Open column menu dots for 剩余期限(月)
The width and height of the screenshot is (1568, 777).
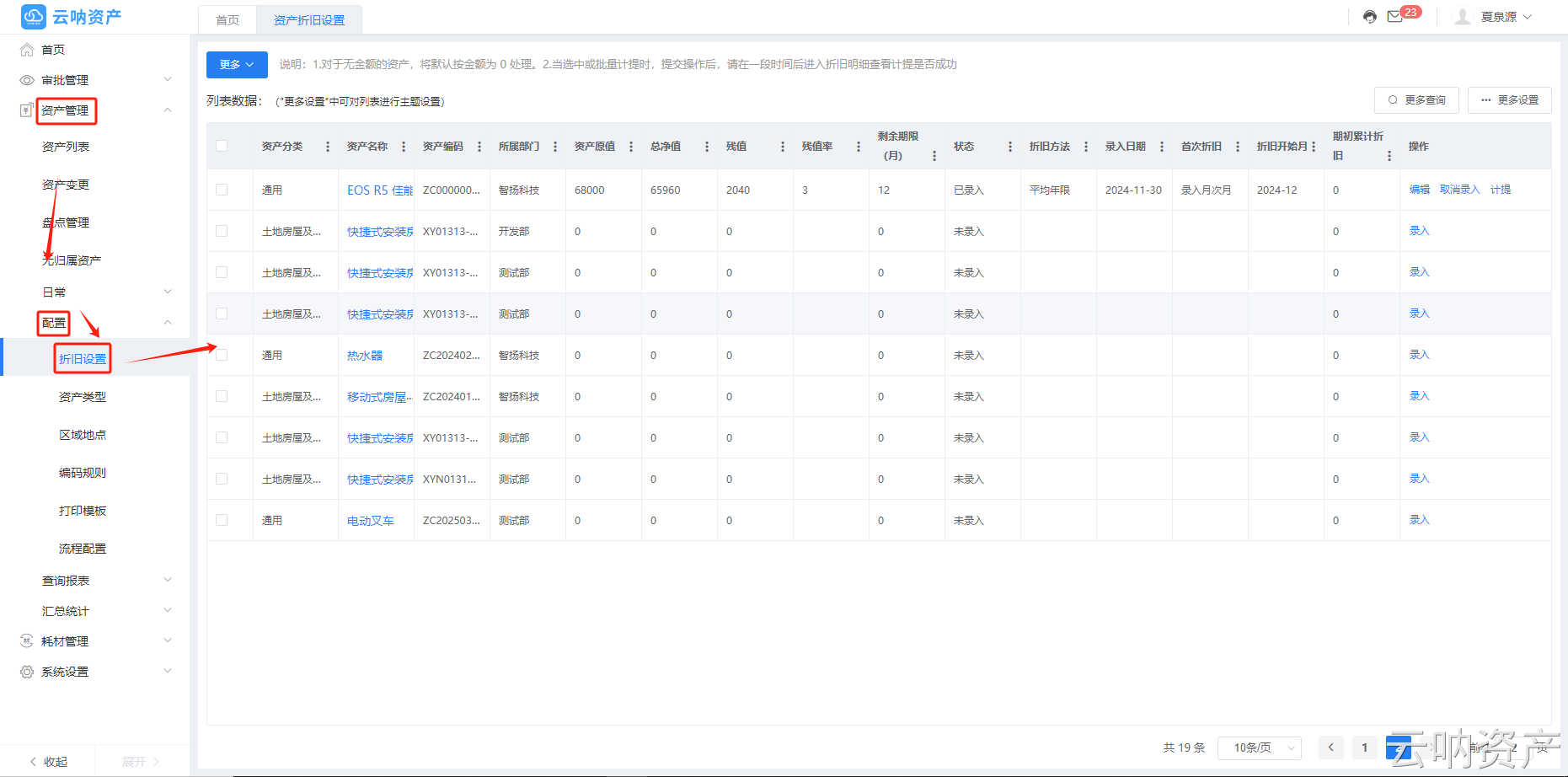(934, 156)
